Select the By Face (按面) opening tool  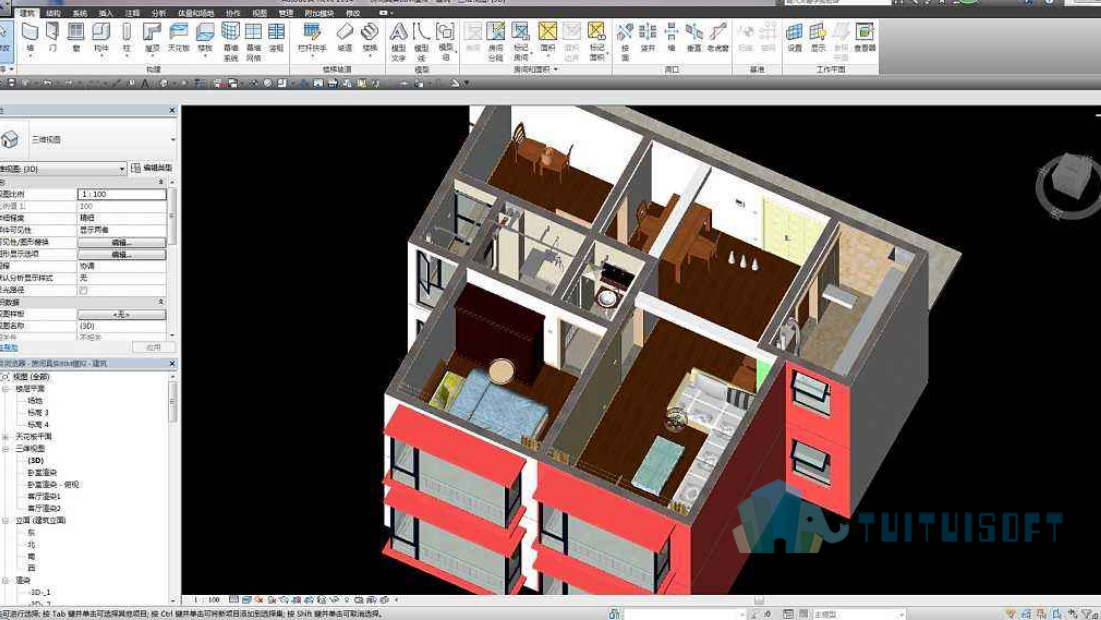[625, 41]
